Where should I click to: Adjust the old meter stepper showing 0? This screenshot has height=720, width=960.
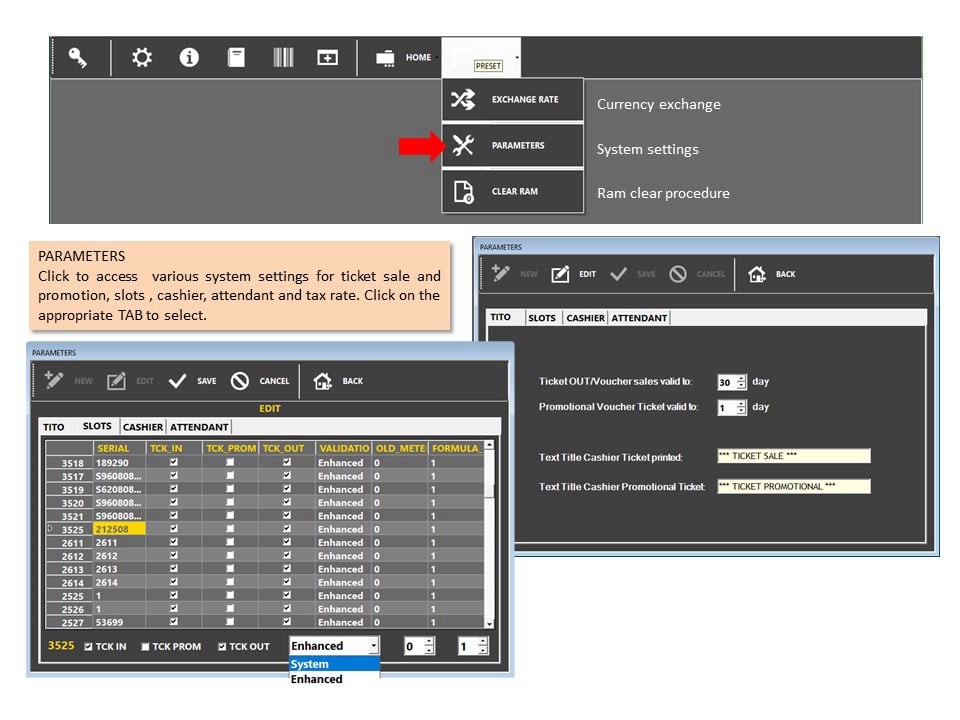[429, 646]
